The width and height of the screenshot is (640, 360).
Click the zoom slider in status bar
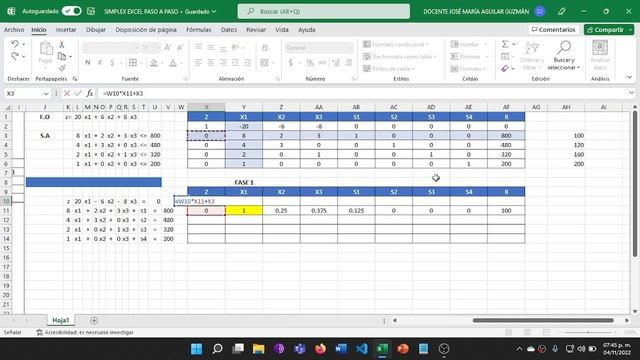(x=588, y=333)
